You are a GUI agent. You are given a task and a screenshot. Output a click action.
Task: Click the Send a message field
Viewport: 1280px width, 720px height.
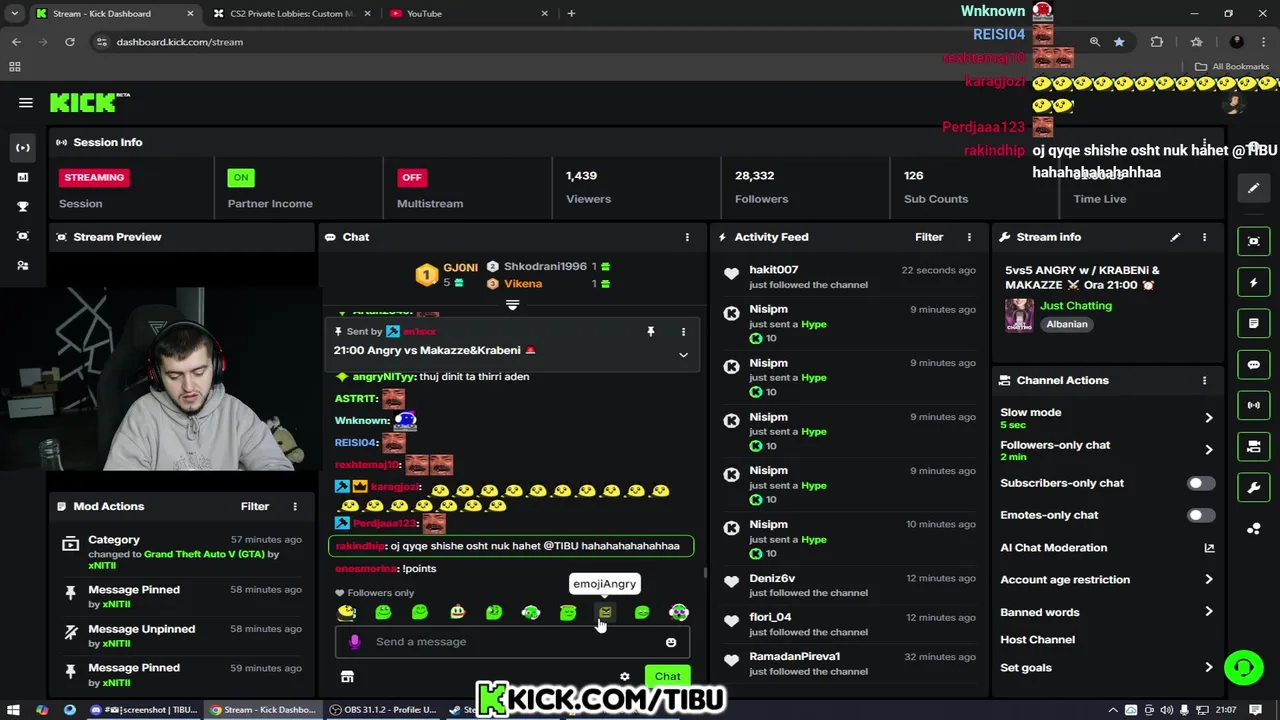(x=512, y=642)
